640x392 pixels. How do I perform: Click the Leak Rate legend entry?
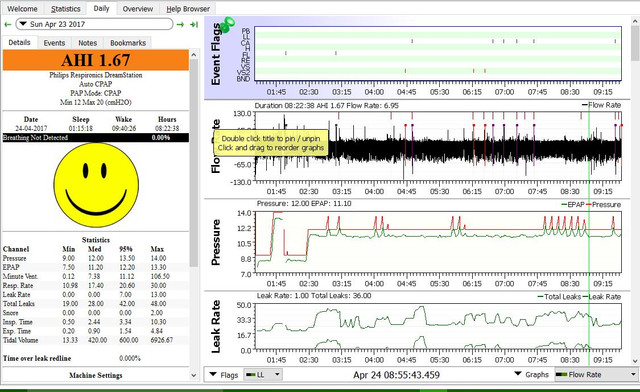tap(602, 297)
